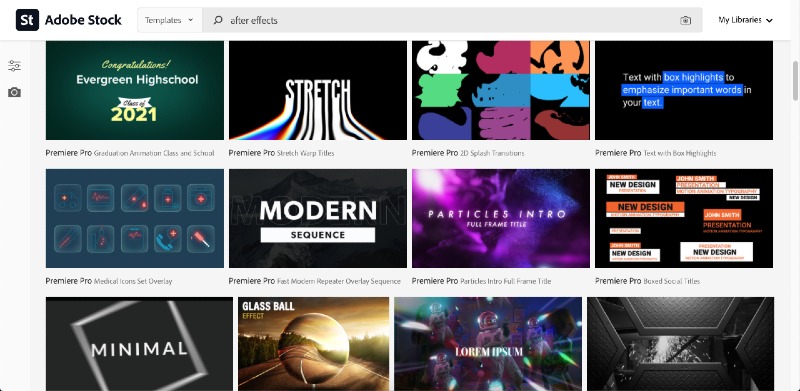Click the Adobe Stock wordmark text

pos(83,20)
